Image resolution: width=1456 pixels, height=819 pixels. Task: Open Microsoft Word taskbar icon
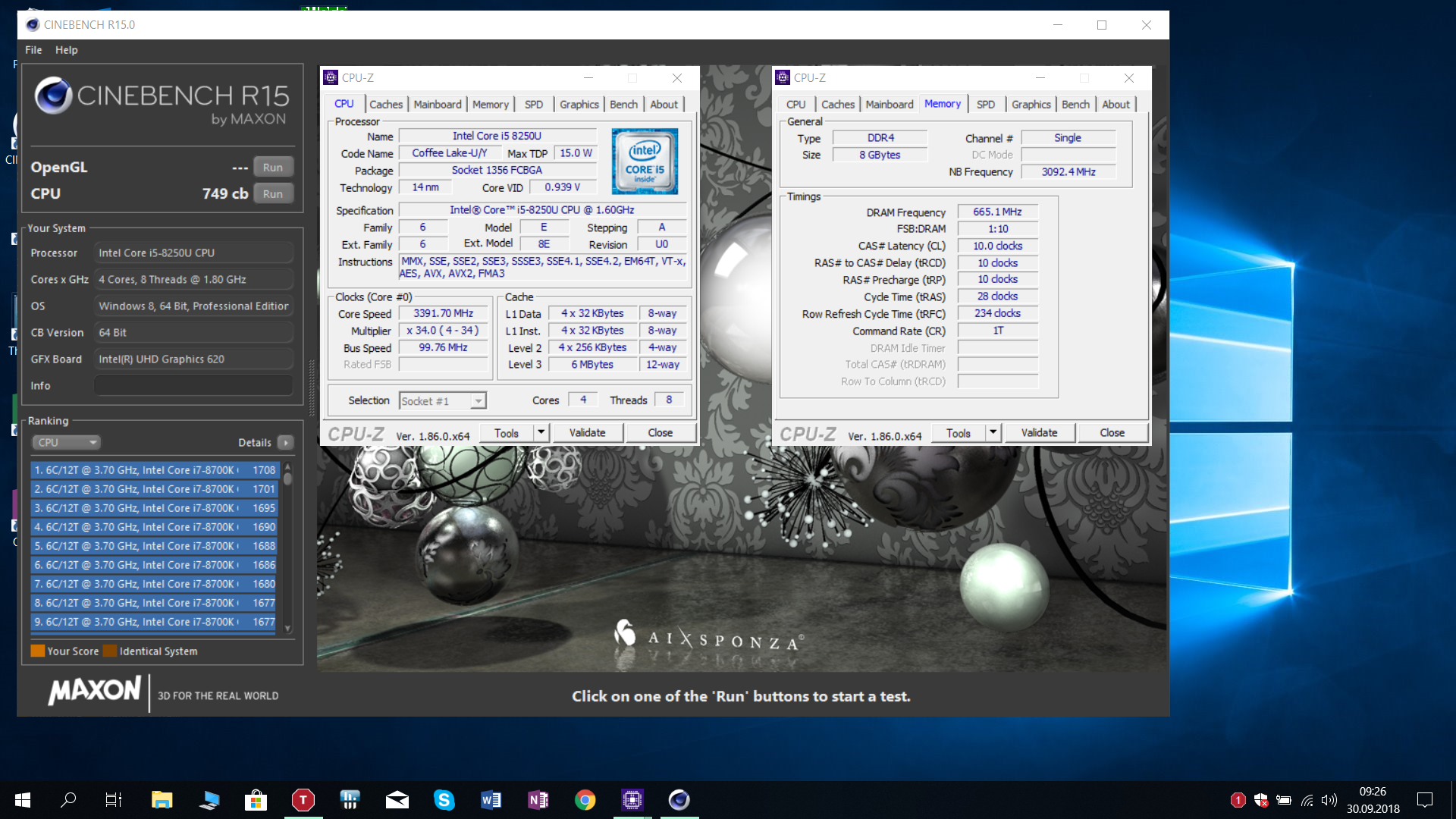click(x=491, y=799)
